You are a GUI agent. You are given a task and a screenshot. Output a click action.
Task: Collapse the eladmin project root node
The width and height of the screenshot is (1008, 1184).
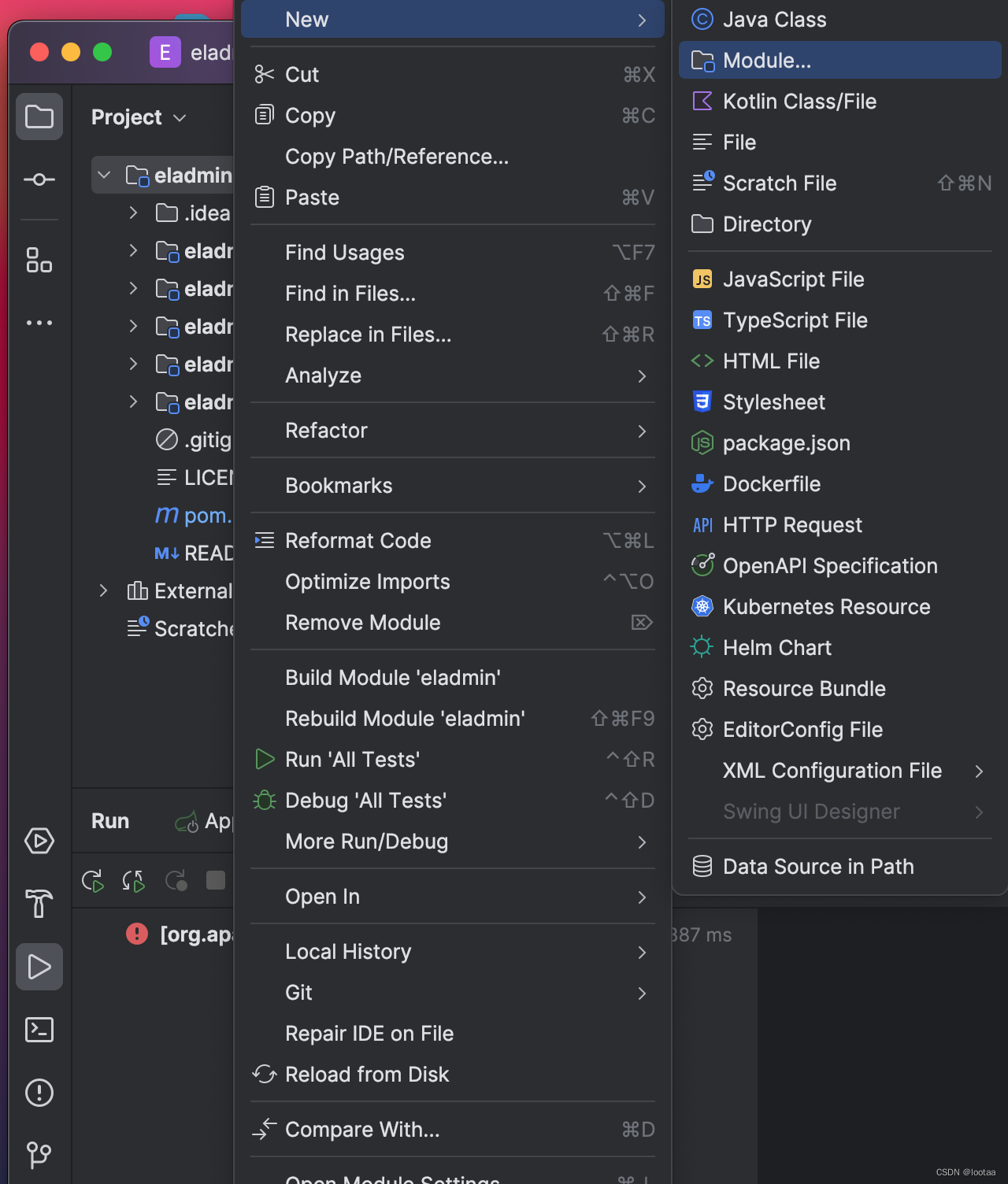(105, 175)
